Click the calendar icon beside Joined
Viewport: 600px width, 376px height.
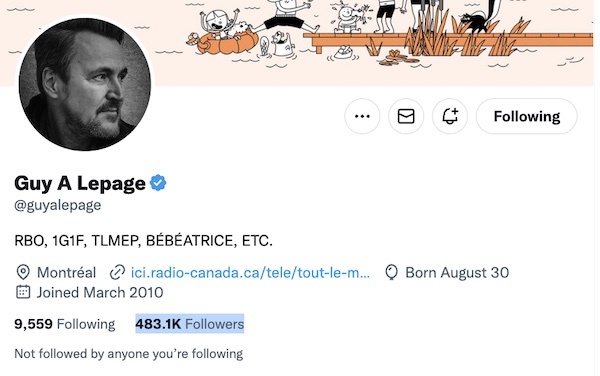pyautogui.click(x=23, y=292)
